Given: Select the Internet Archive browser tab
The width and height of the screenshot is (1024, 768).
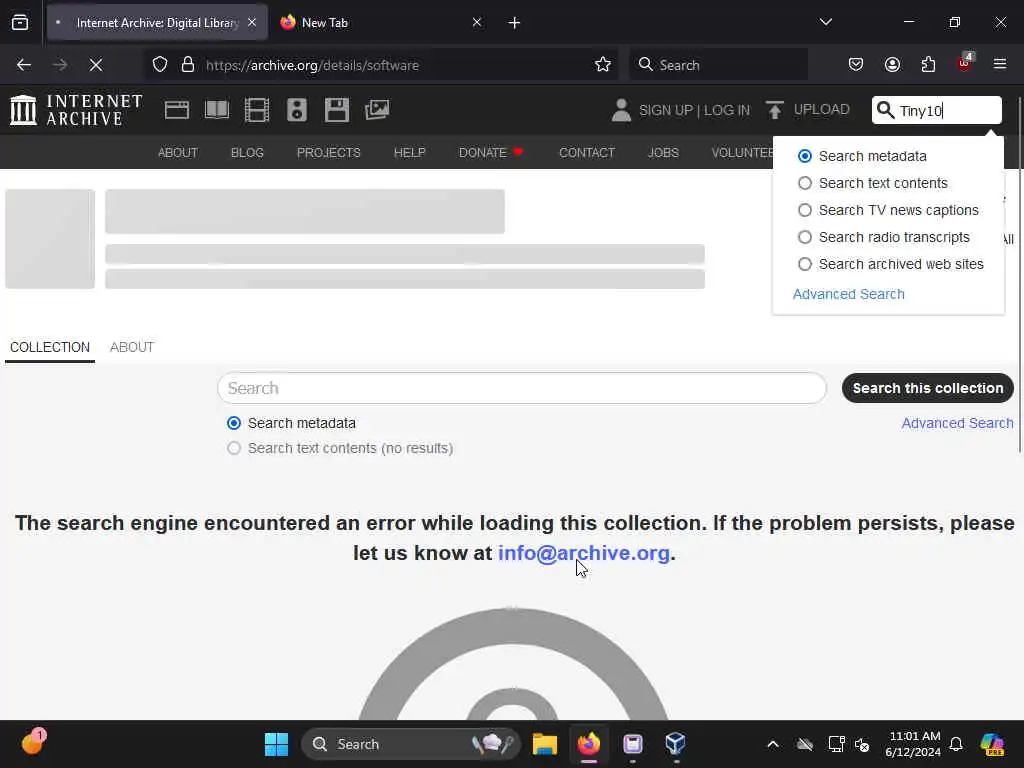Looking at the screenshot, I should pyautogui.click(x=157, y=23).
